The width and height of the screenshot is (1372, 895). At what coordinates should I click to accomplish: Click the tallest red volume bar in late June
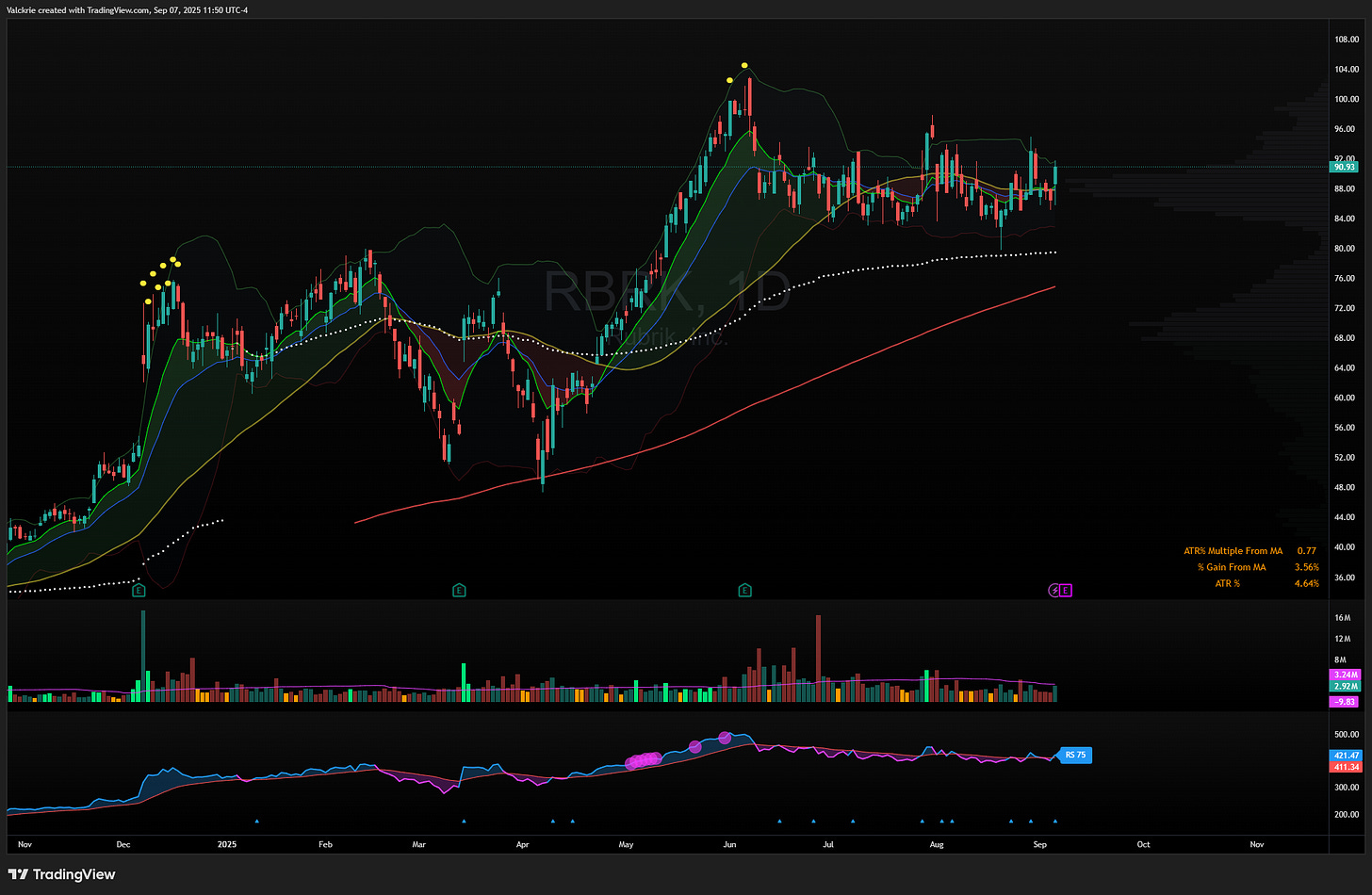click(818, 659)
